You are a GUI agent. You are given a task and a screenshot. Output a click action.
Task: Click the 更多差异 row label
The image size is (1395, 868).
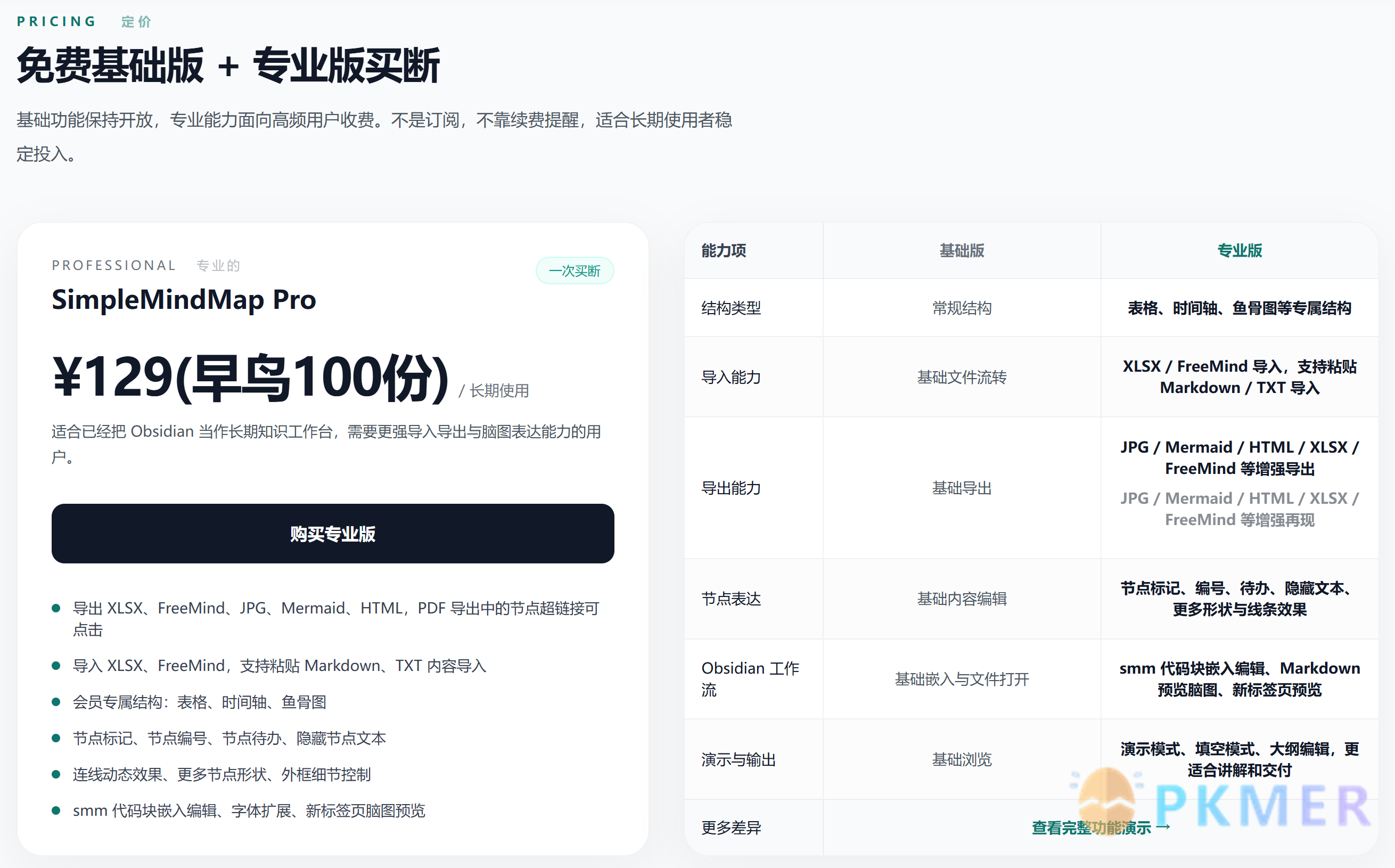(731, 827)
